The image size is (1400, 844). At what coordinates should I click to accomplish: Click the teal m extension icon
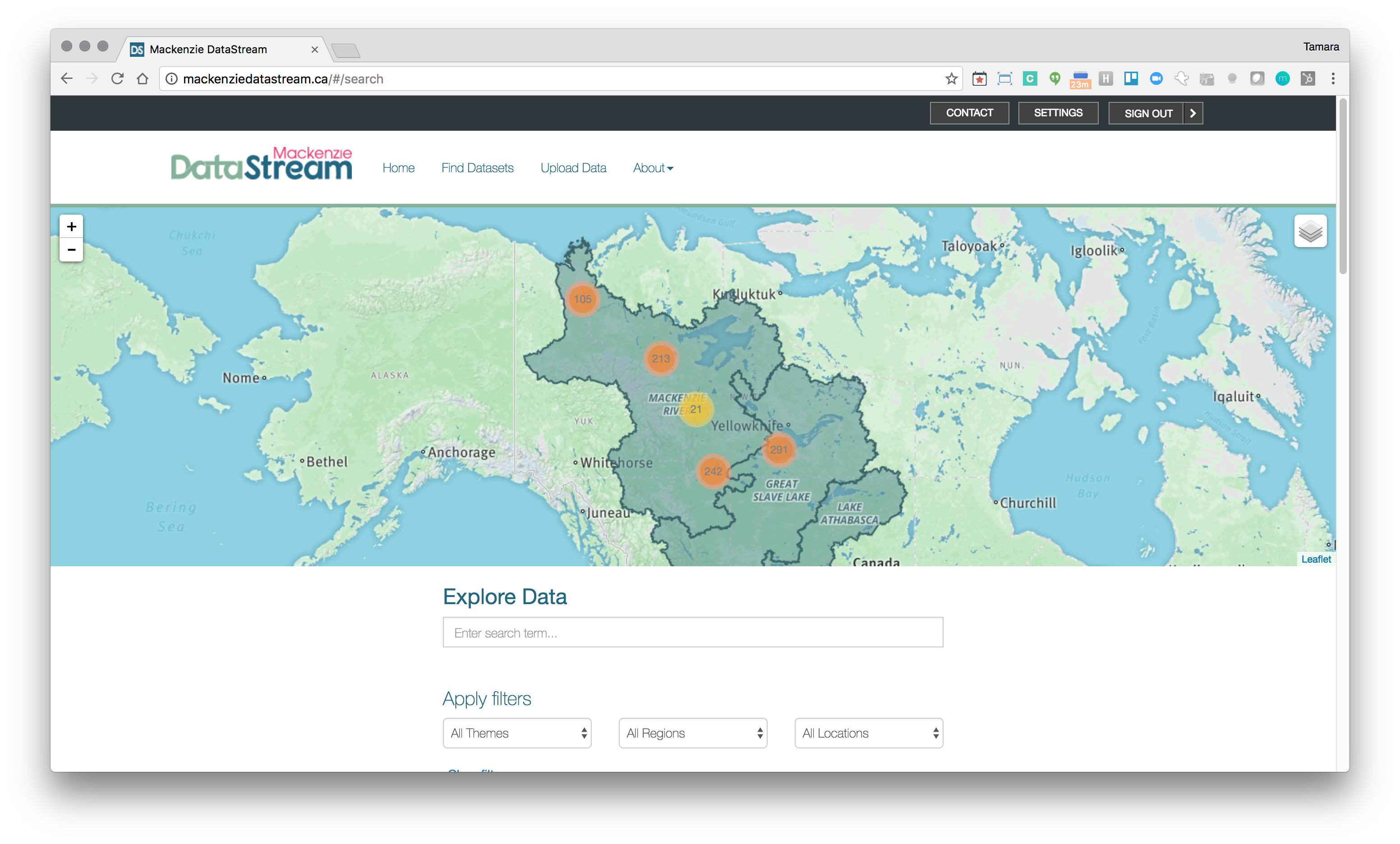coord(1282,78)
